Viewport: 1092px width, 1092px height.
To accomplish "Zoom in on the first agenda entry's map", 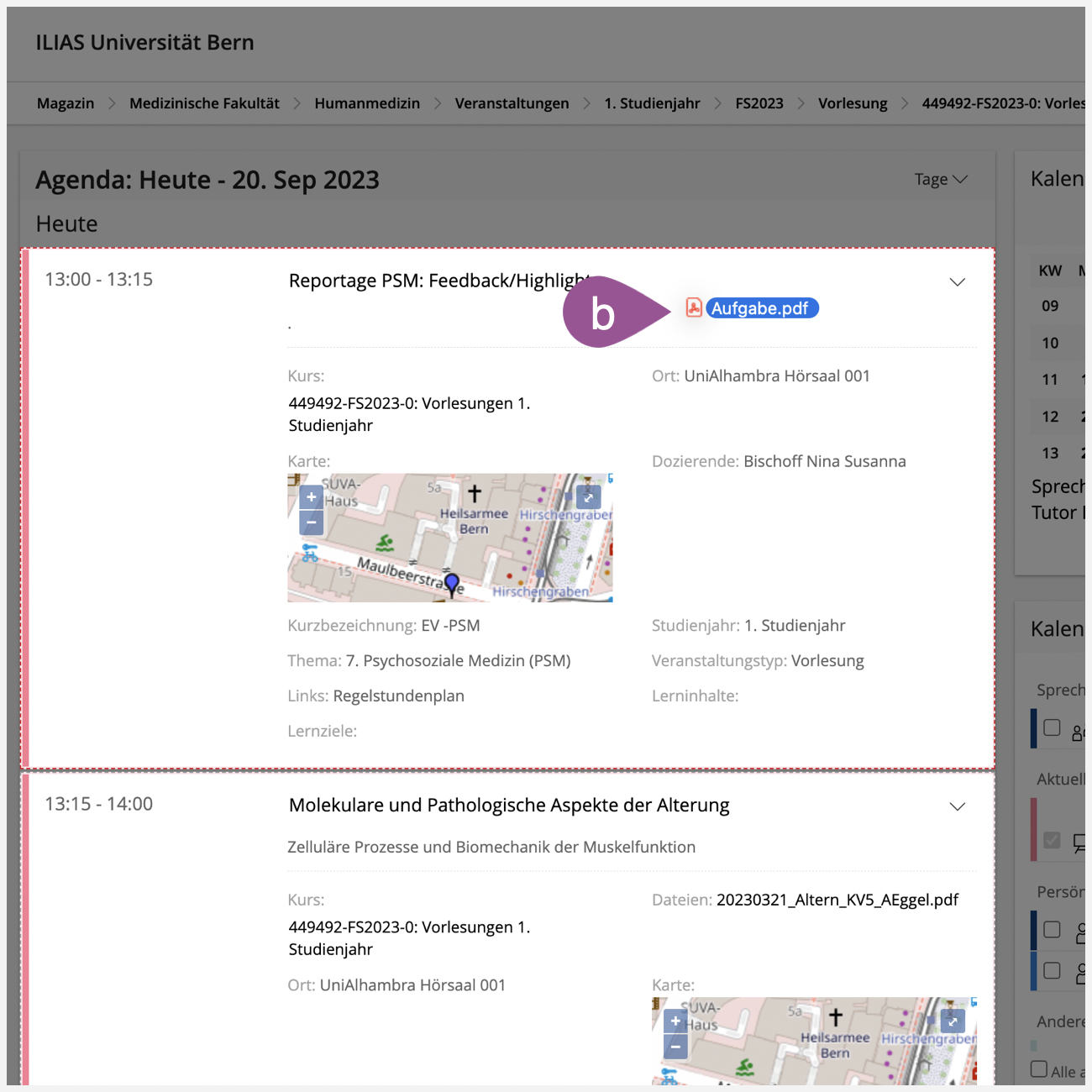I will 312,497.
